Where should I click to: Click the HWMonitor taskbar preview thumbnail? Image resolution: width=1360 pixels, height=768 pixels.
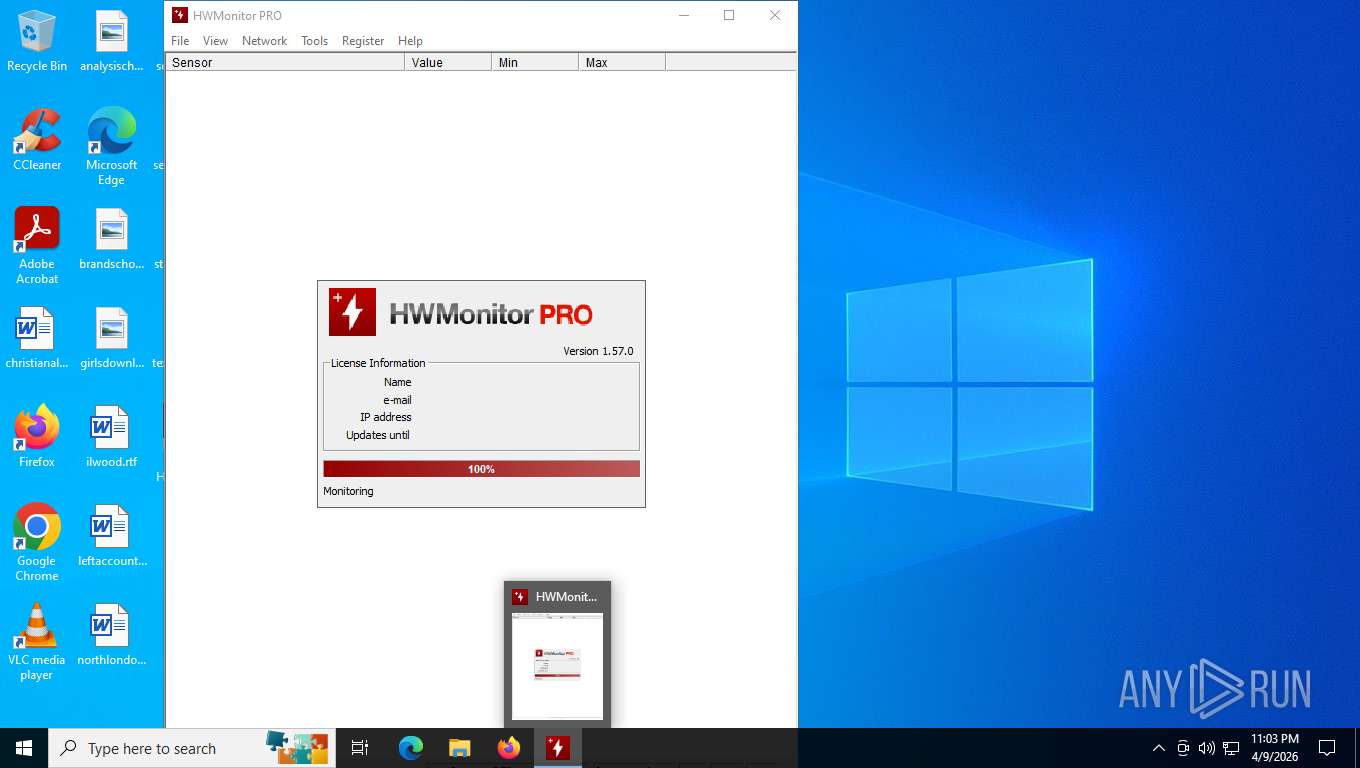pyautogui.click(x=557, y=666)
